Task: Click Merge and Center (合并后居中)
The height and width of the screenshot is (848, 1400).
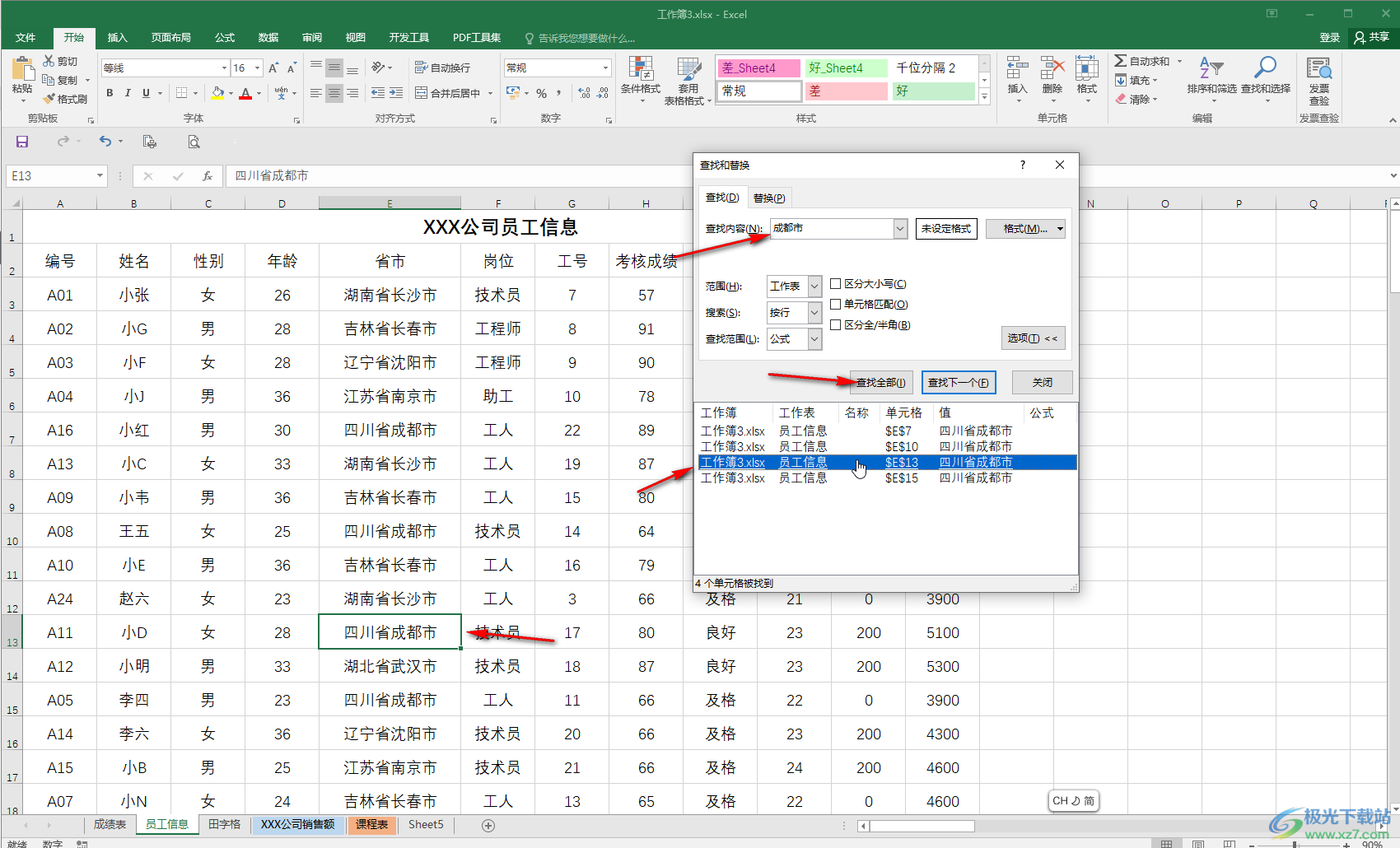Action: pos(447,93)
